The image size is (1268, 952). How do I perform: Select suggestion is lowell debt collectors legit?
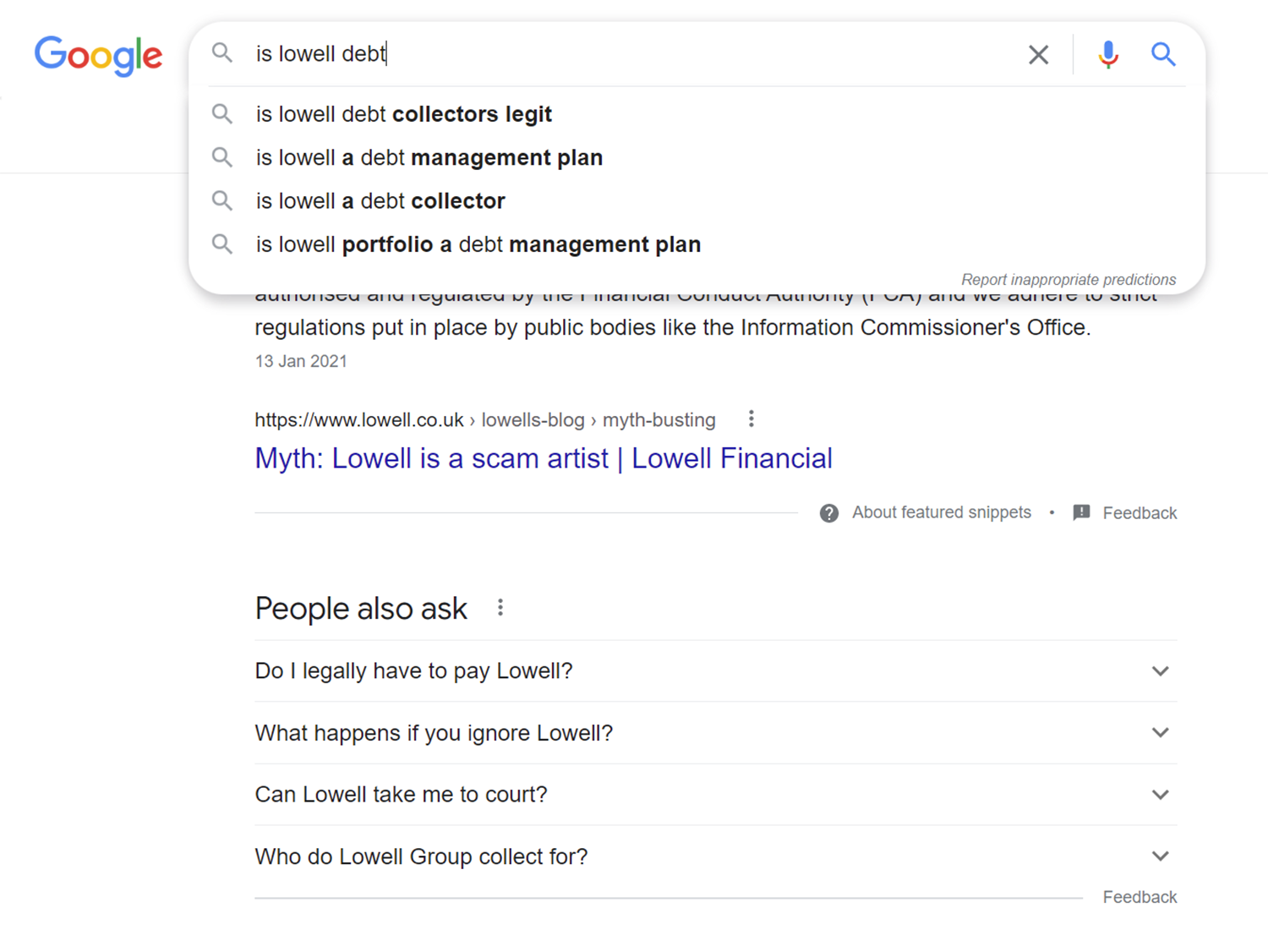click(x=403, y=114)
